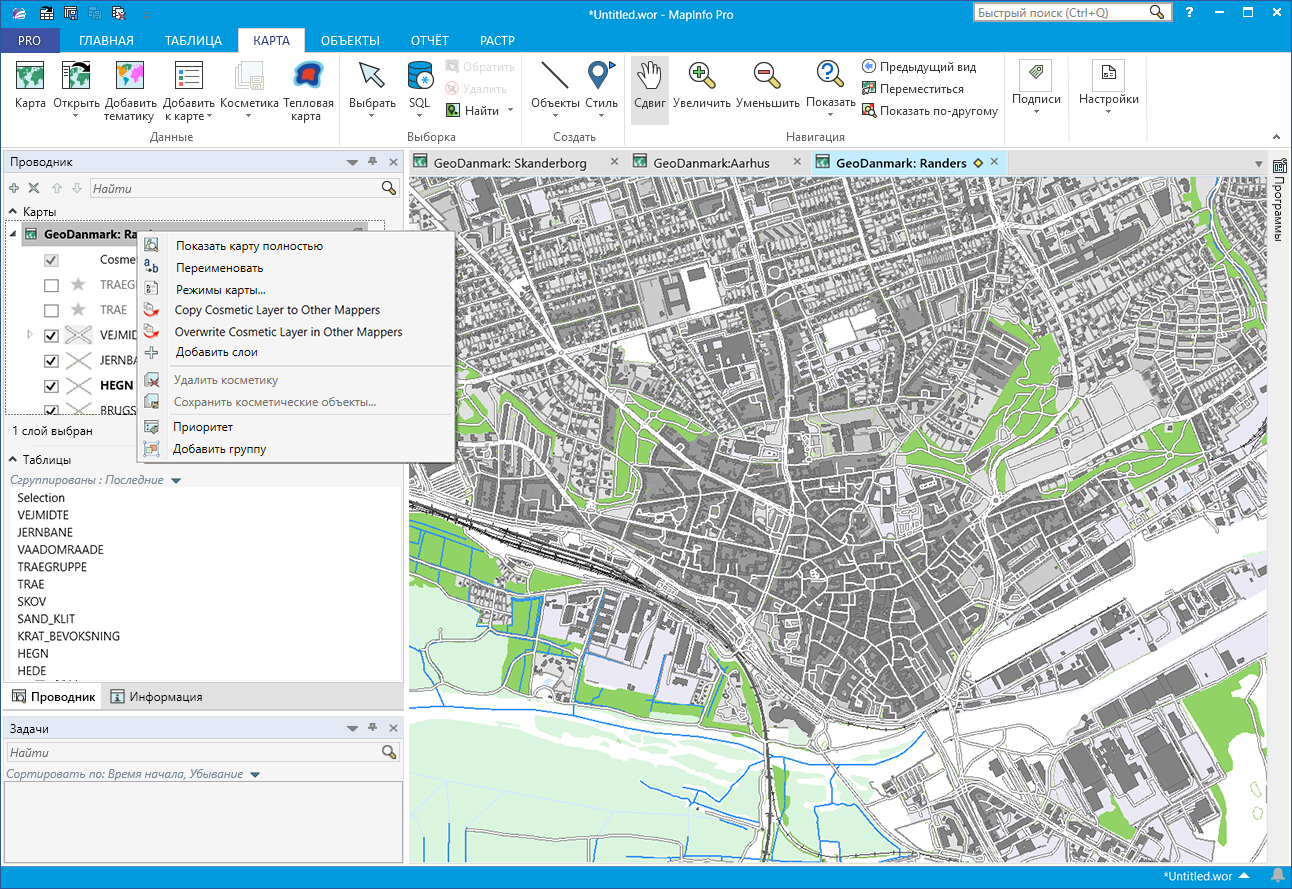1292x889 pixels.
Task: Choose Показать карту полностью from context menu
Action: [x=249, y=246]
